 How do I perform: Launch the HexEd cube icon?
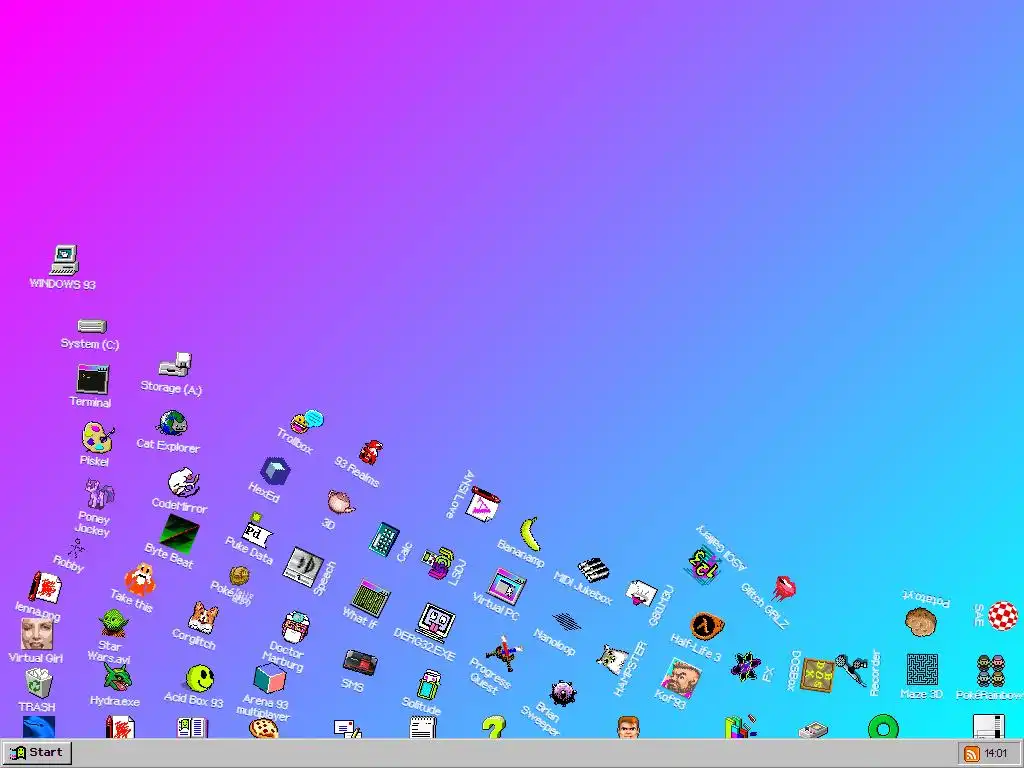point(274,471)
